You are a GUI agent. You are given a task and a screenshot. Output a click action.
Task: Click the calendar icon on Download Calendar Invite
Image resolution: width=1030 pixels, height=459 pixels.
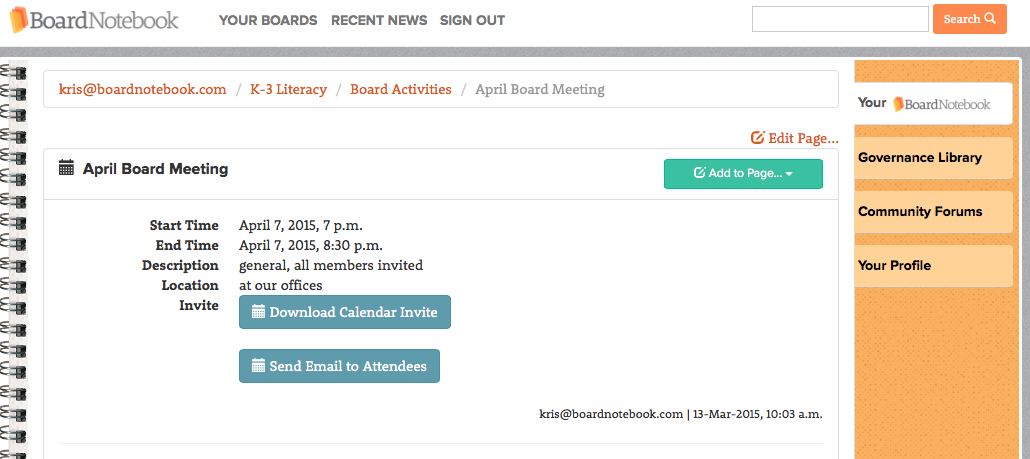pos(258,312)
